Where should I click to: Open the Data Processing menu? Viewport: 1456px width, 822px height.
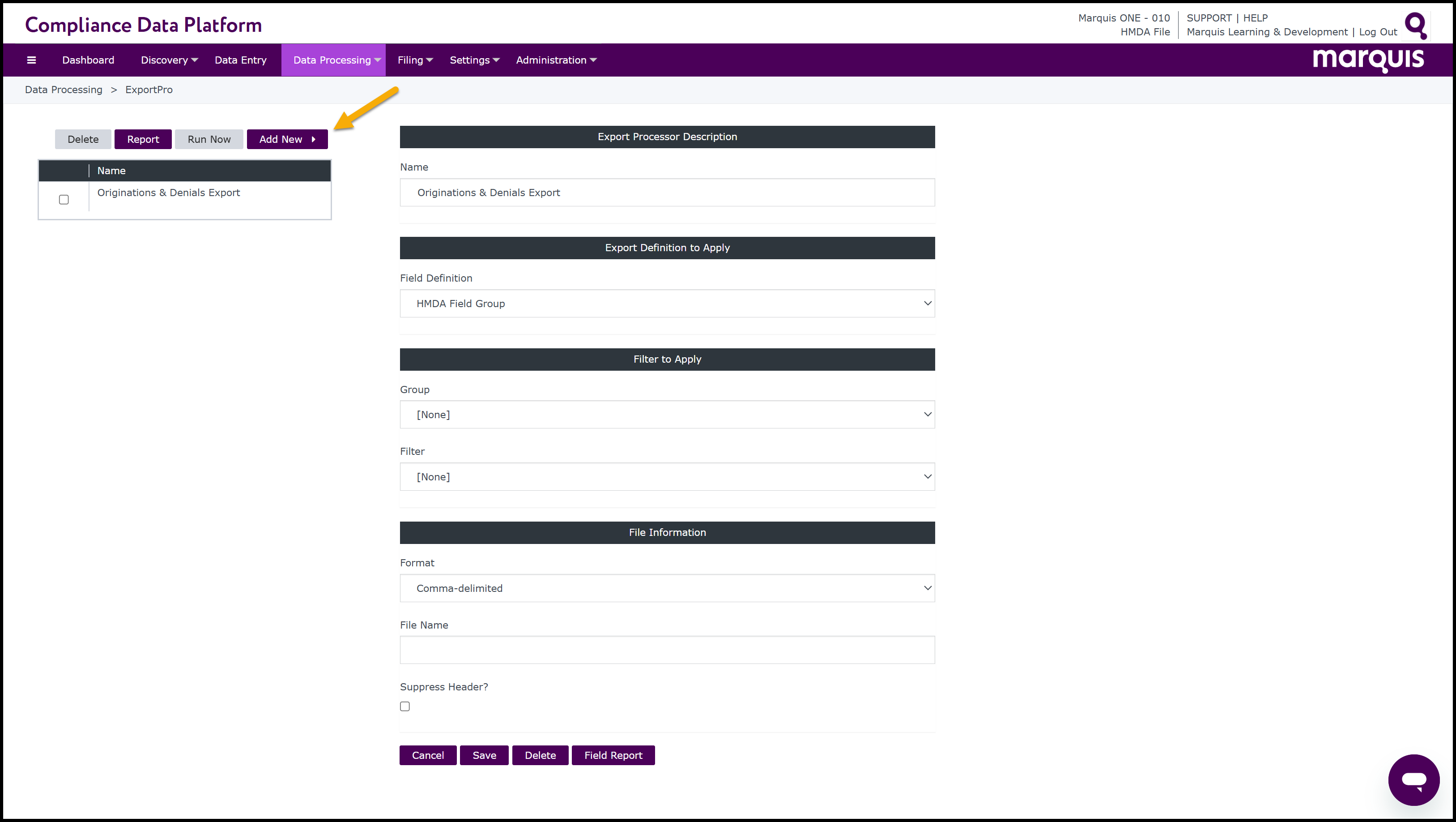coord(333,60)
